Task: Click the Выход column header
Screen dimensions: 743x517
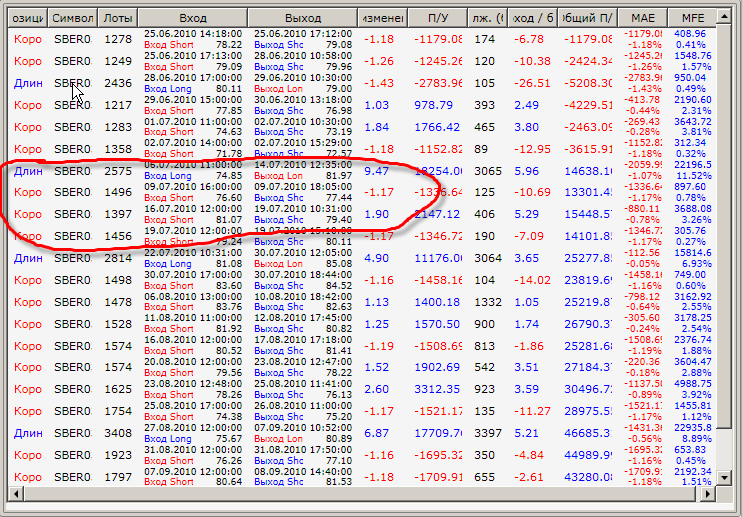Action: pos(303,18)
